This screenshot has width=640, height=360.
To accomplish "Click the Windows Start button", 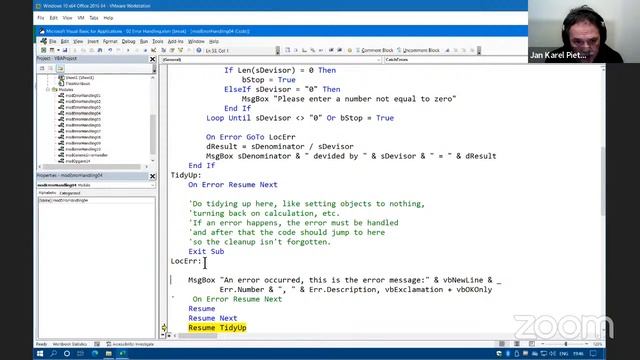I will [x=40, y=353].
